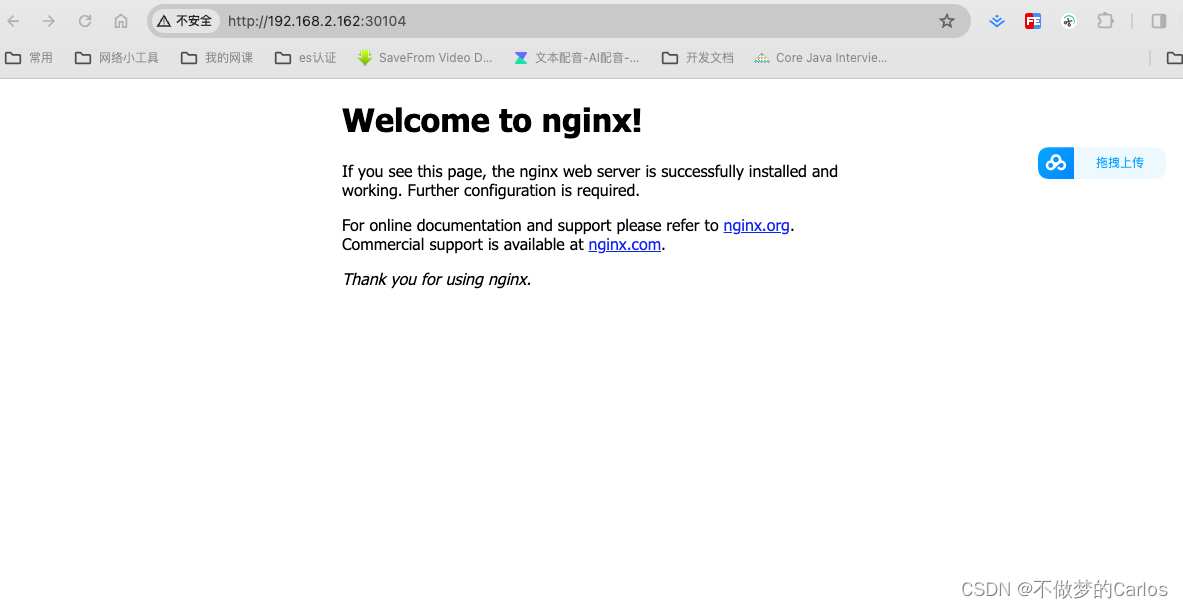Screen dimensions: 1183x609
Task: Click the blue cloud upload icon
Action: click(1055, 163)
